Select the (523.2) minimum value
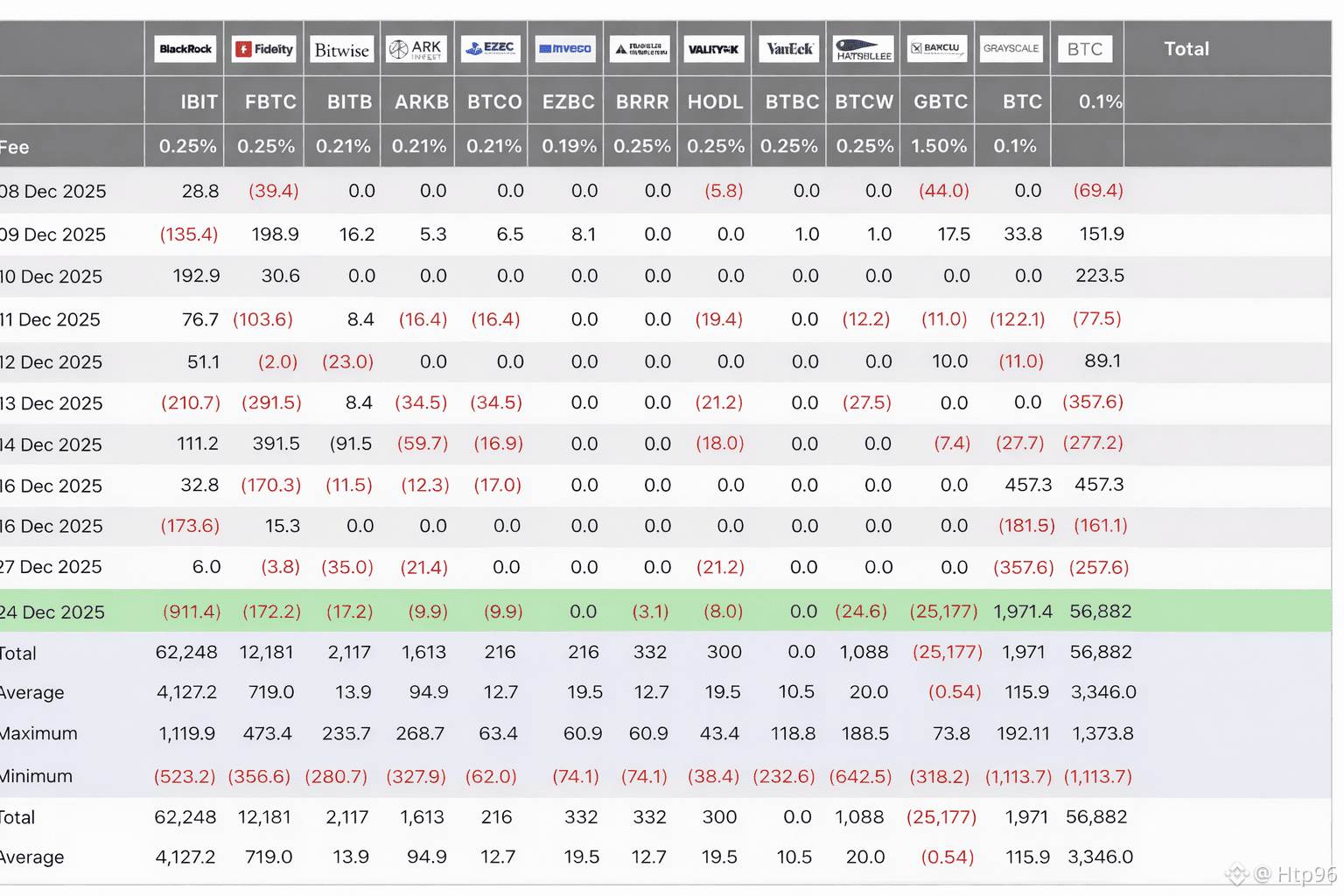The height and width of the screenshot is (896, 1344). point(185,777)
